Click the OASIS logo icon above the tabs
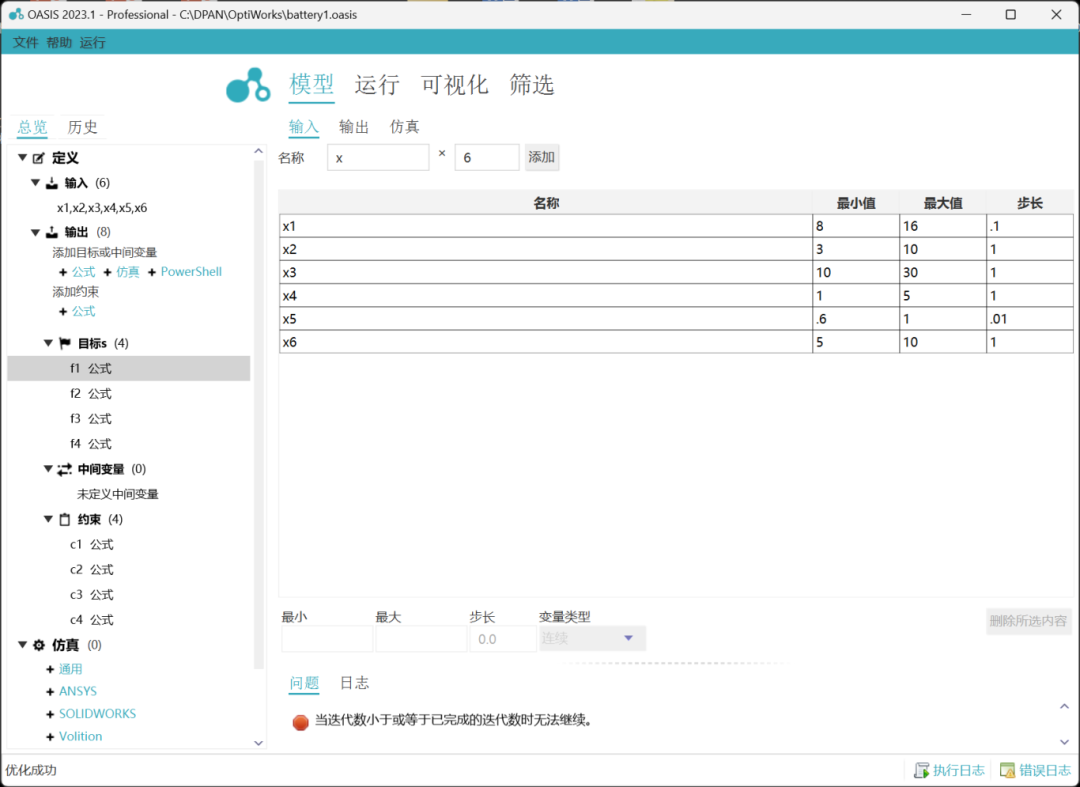The height and width of the screenshot is (787, 1080). (247, 85)
